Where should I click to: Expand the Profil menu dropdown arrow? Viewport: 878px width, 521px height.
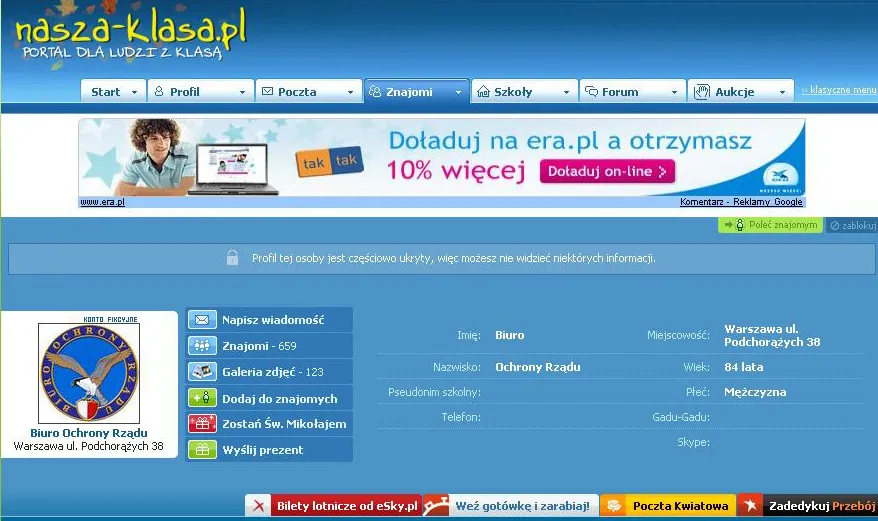tap(242, 92)
